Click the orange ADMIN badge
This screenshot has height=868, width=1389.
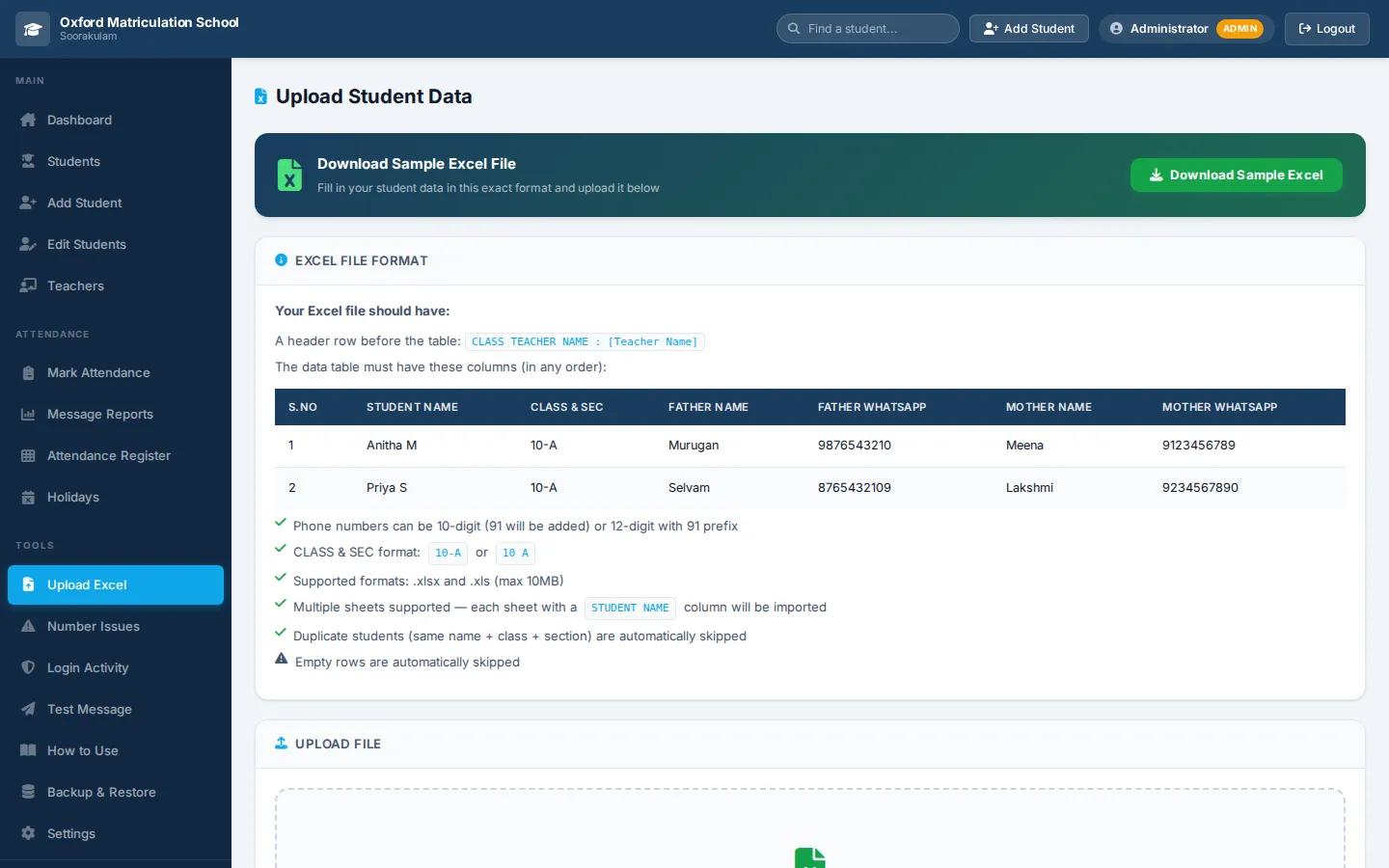tap(1239, 29)
